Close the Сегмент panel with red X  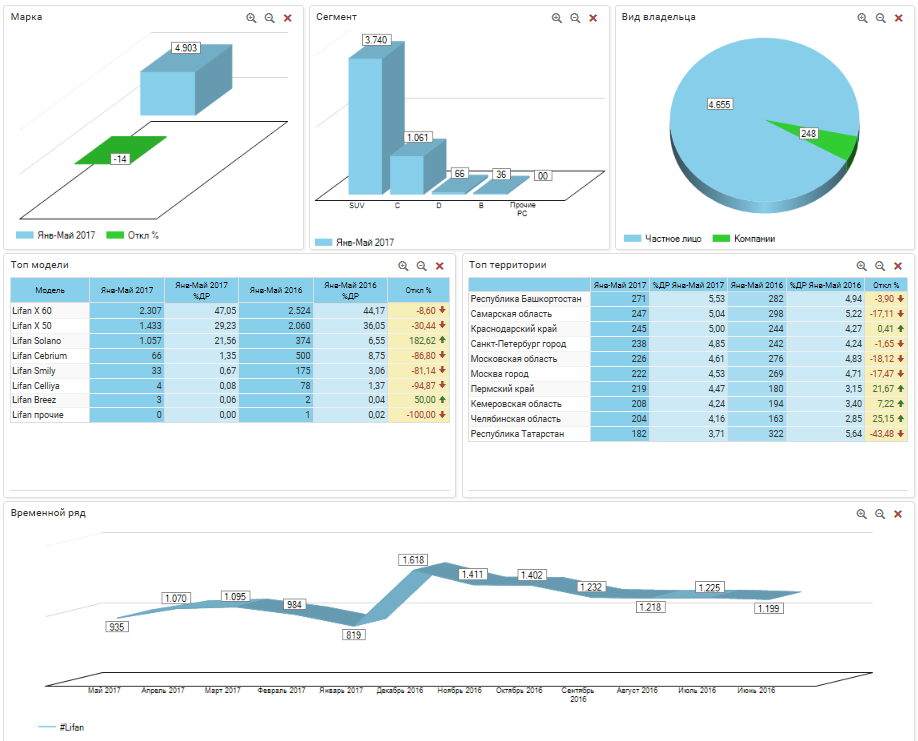pos(593,18)
